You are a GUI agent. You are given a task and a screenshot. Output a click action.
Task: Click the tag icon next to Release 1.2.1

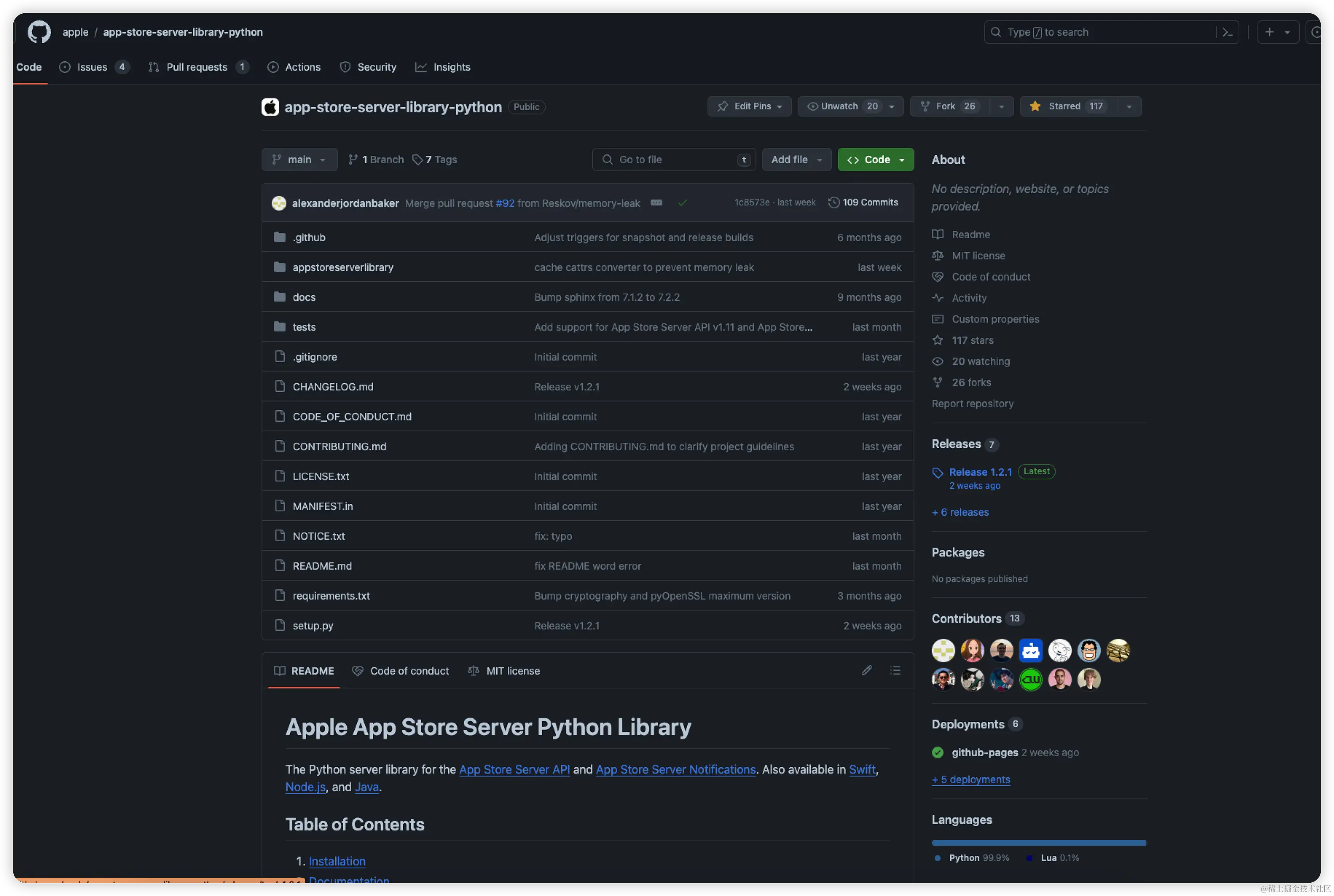tap(937, 472)
